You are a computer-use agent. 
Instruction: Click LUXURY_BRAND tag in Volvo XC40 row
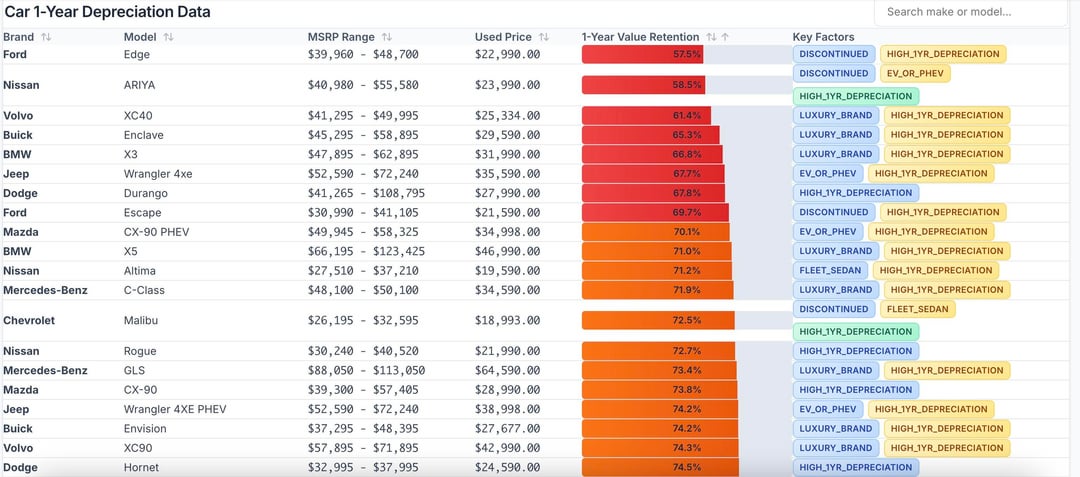coord(836,115)
